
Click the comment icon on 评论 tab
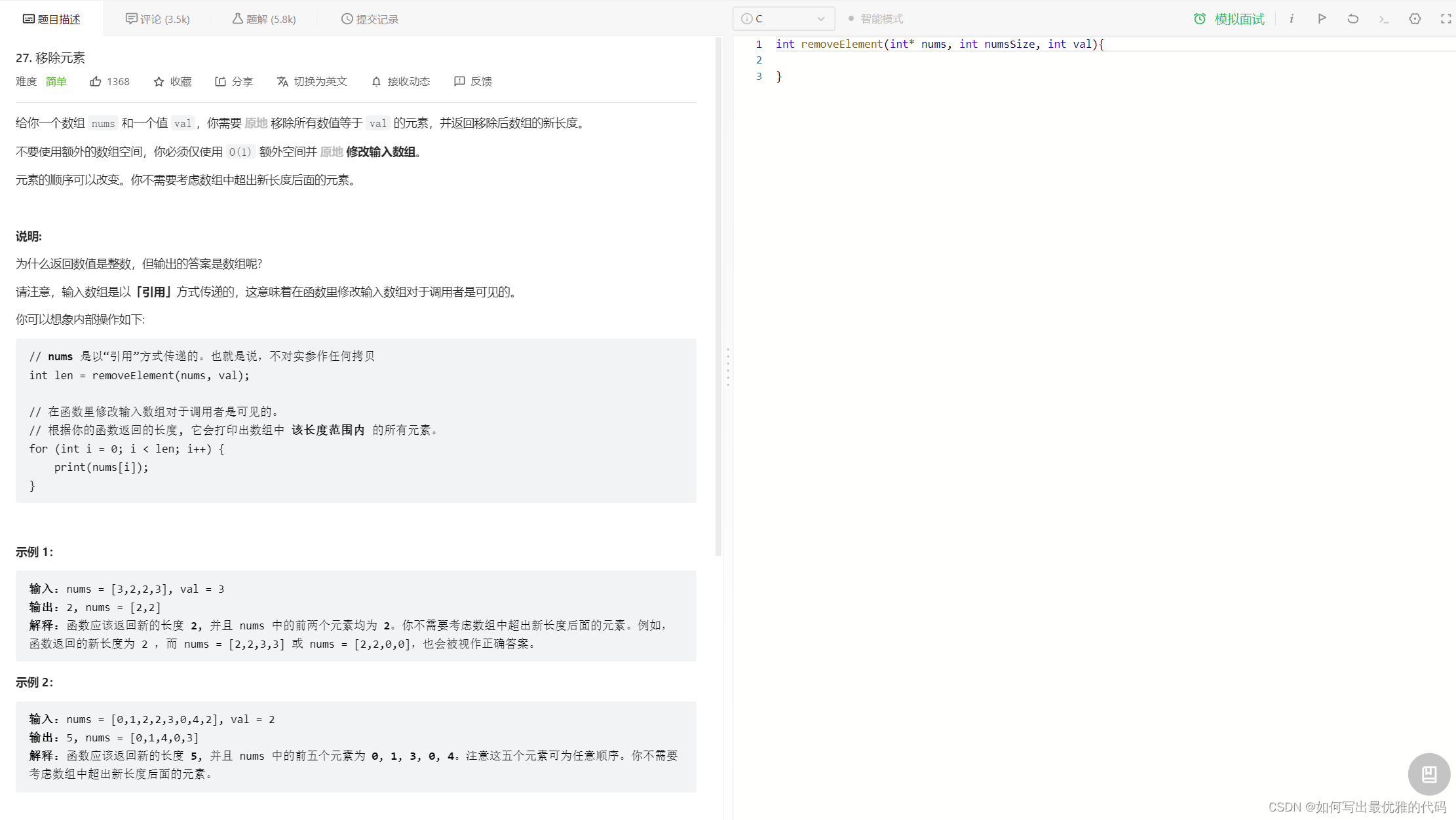[131, 19]
